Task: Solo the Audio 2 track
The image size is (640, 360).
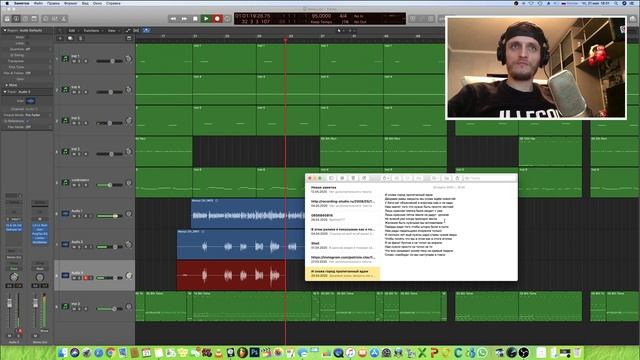Action: [x=80, y=247]
